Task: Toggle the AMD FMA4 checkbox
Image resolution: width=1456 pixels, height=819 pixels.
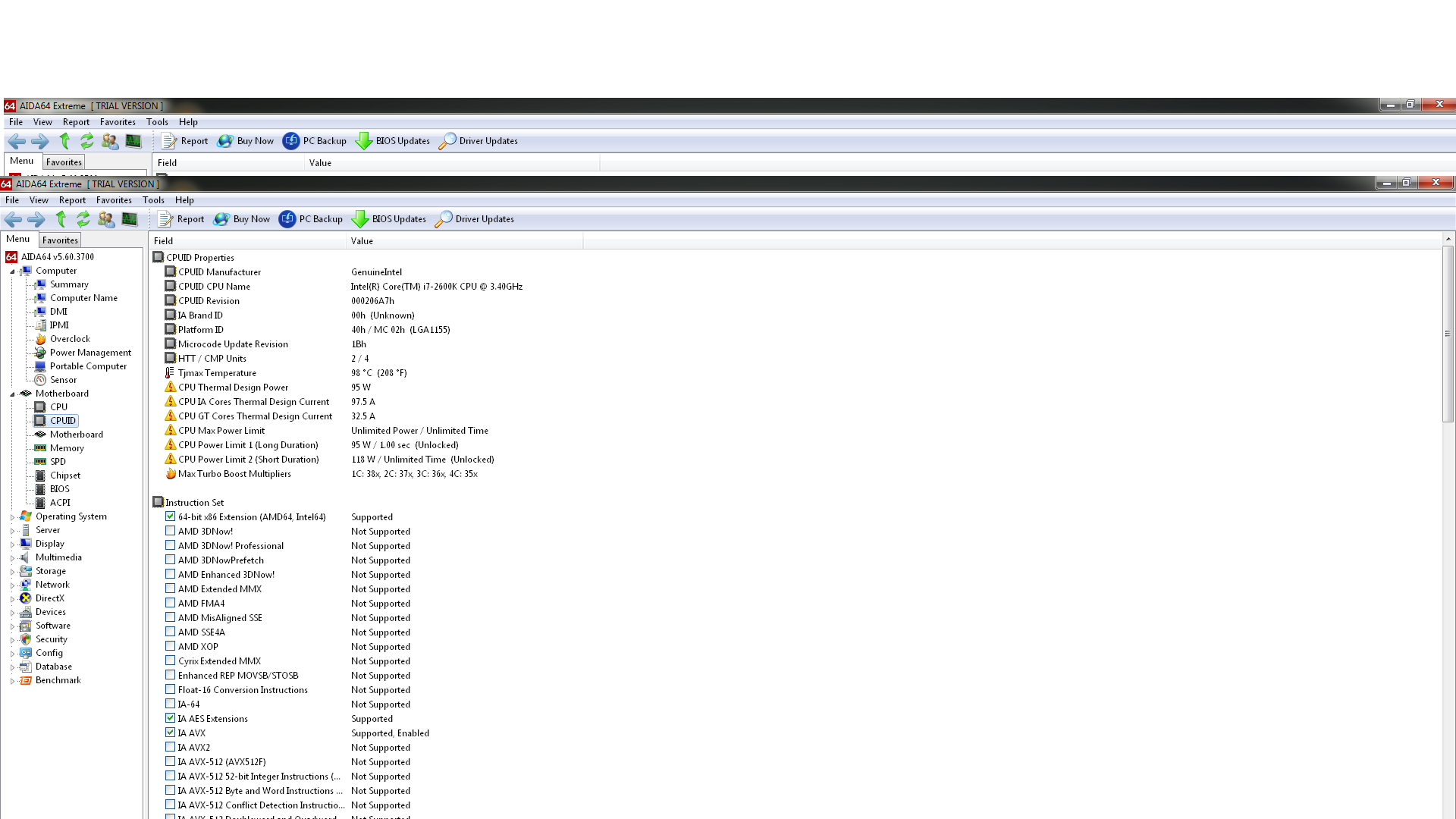Action: tap(170, 603)
